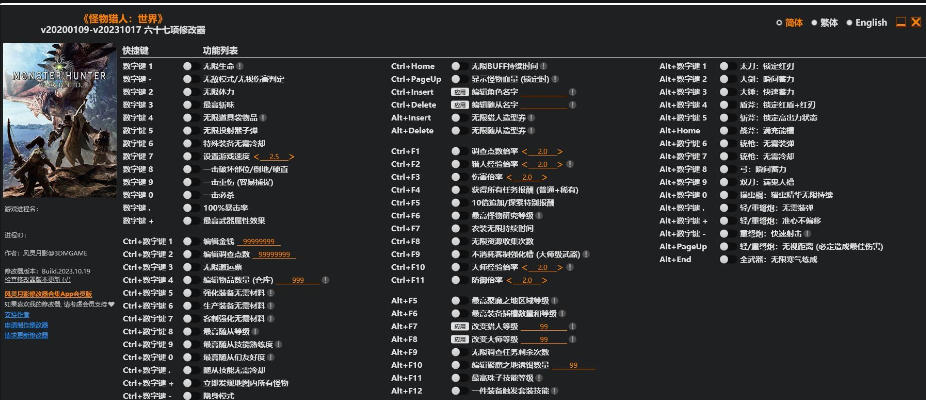Click the info icon in the Alt+F11 row
The height and width of the screenshot is (400, 926).
point(539,378)
